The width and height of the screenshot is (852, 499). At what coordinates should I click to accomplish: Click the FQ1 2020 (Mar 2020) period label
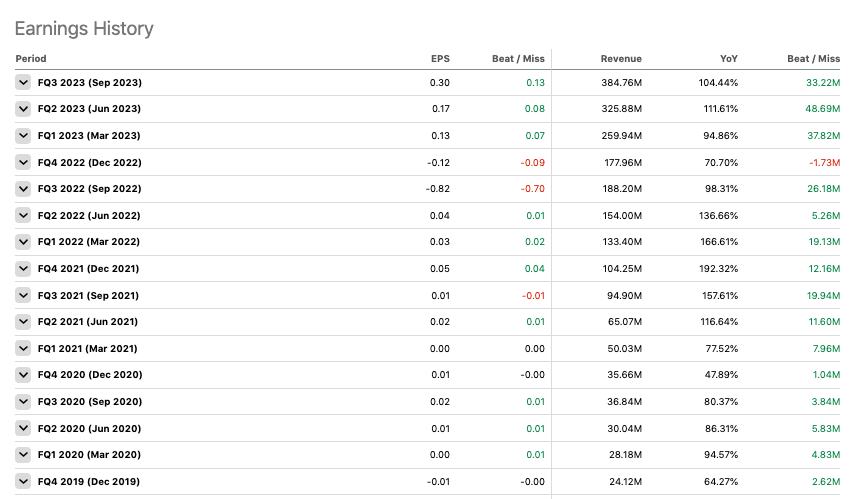pyautogui.click(x=89, y=455)
